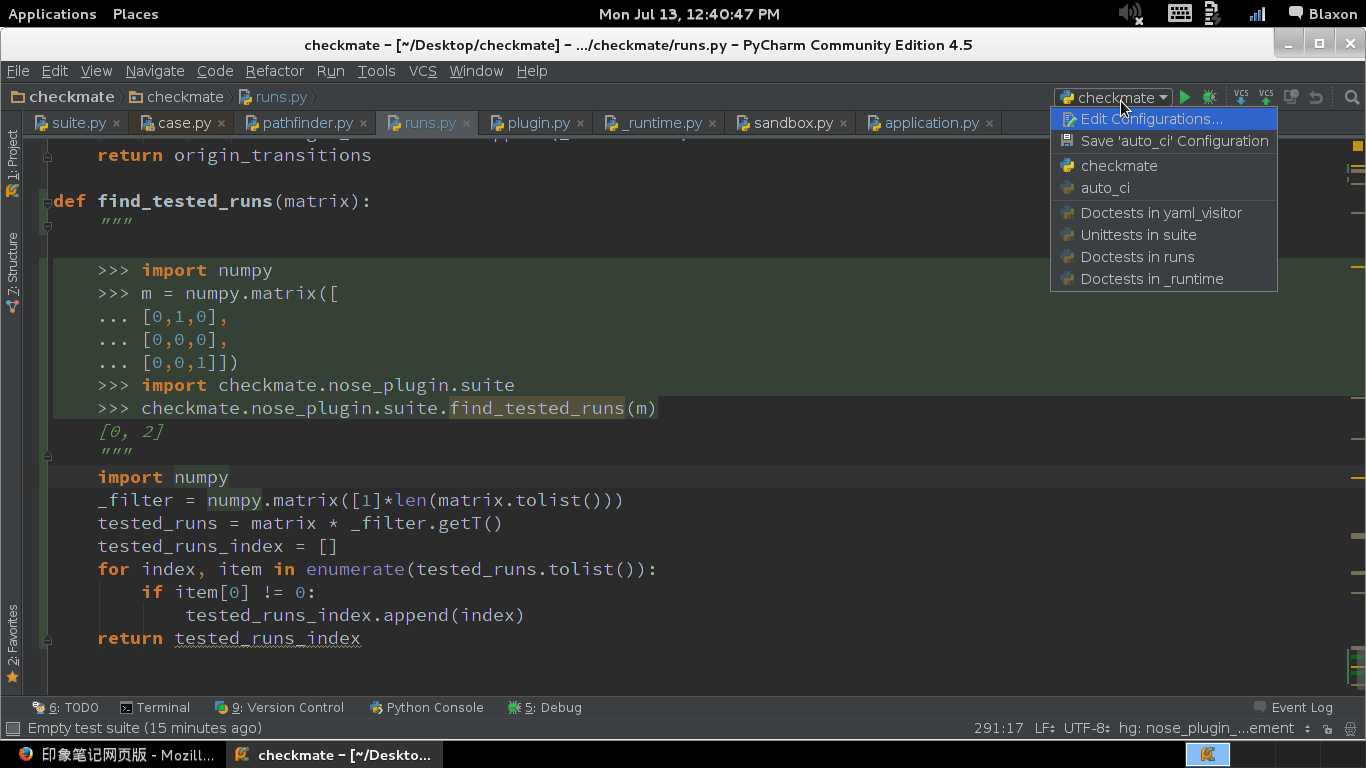Open the Navigate menu
1366x768 pixels.
pyautogui.click(x=155, y=71)
